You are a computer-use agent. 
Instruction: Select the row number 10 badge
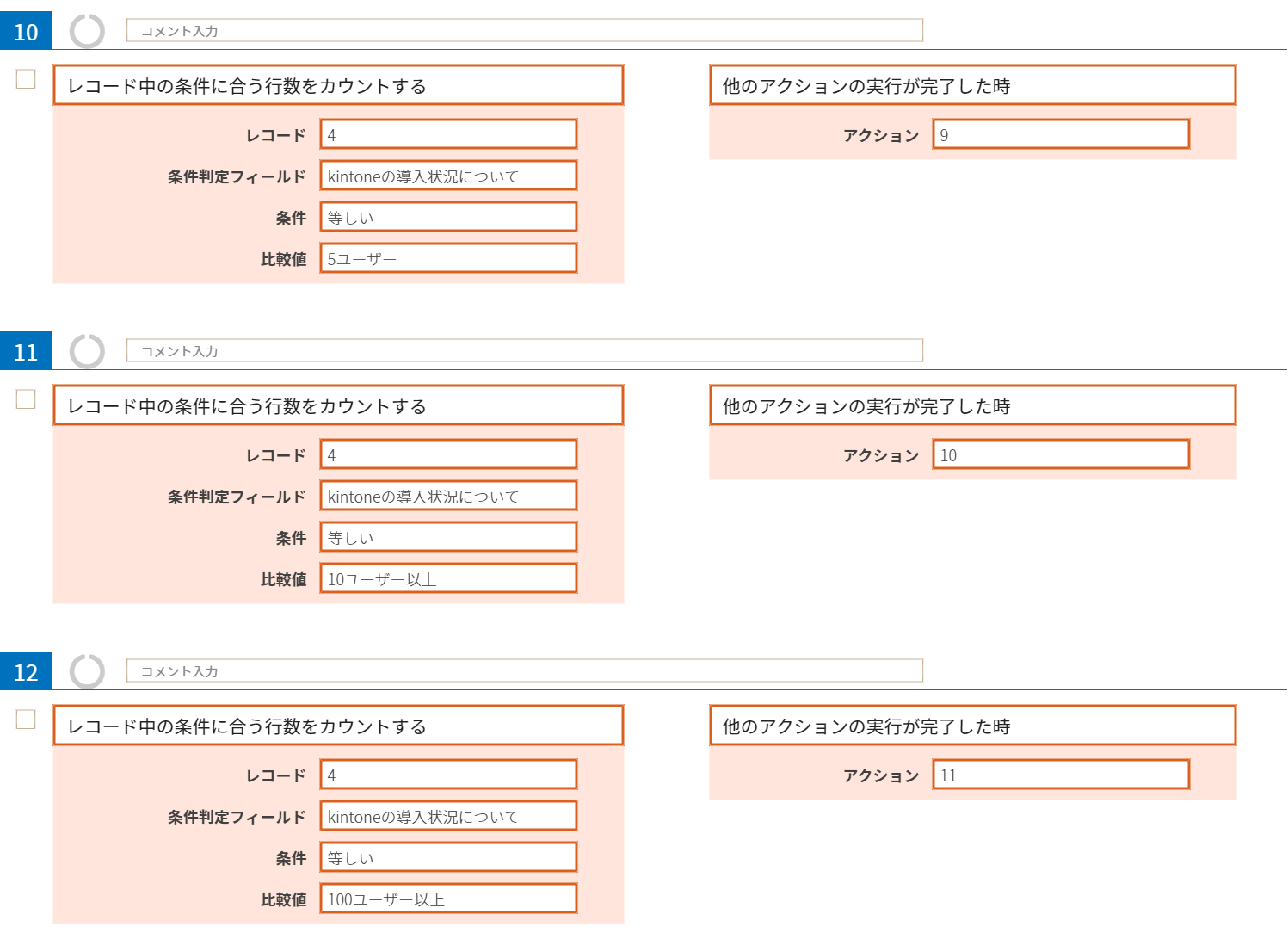coord(26,31)
